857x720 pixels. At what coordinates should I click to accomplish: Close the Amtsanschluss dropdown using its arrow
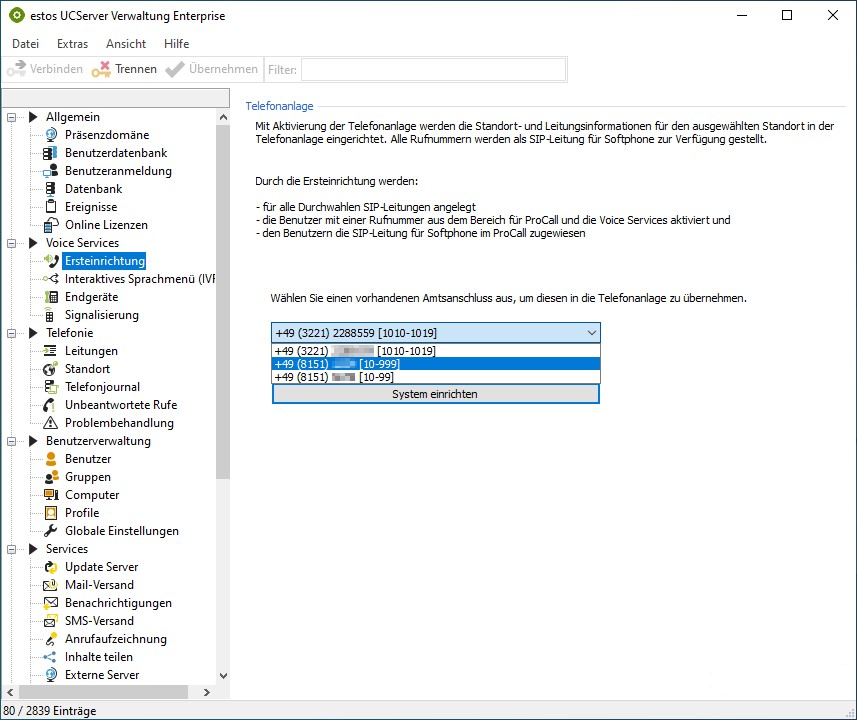pyautogui.click(x=589, y=333)
